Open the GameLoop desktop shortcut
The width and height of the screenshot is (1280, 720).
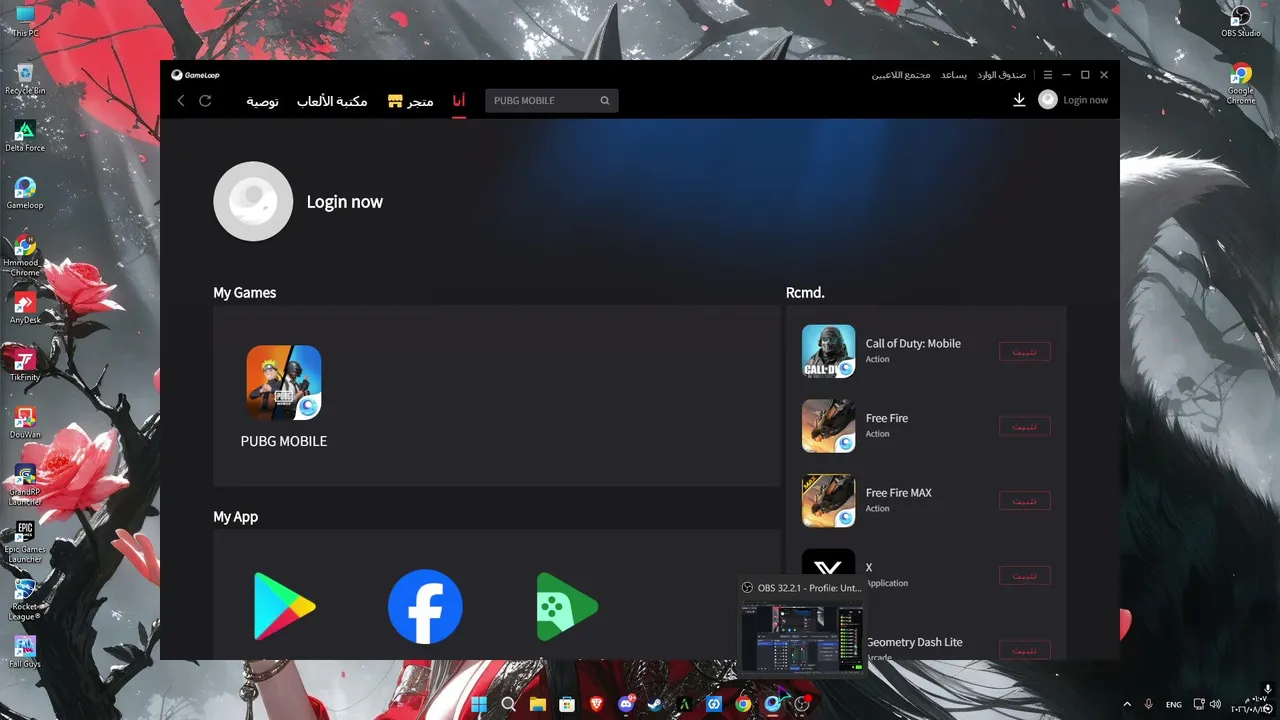coord(25,193)
